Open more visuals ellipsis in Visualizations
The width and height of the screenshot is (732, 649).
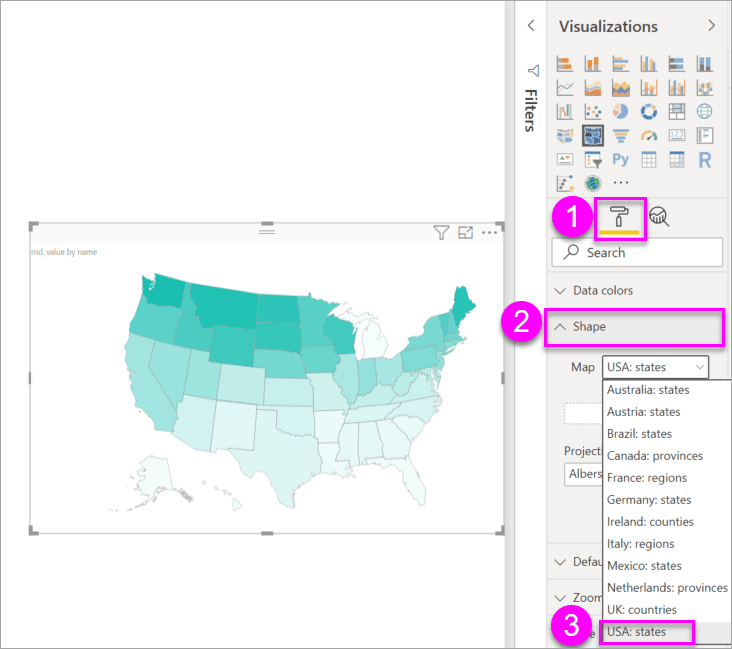[621, 183]
